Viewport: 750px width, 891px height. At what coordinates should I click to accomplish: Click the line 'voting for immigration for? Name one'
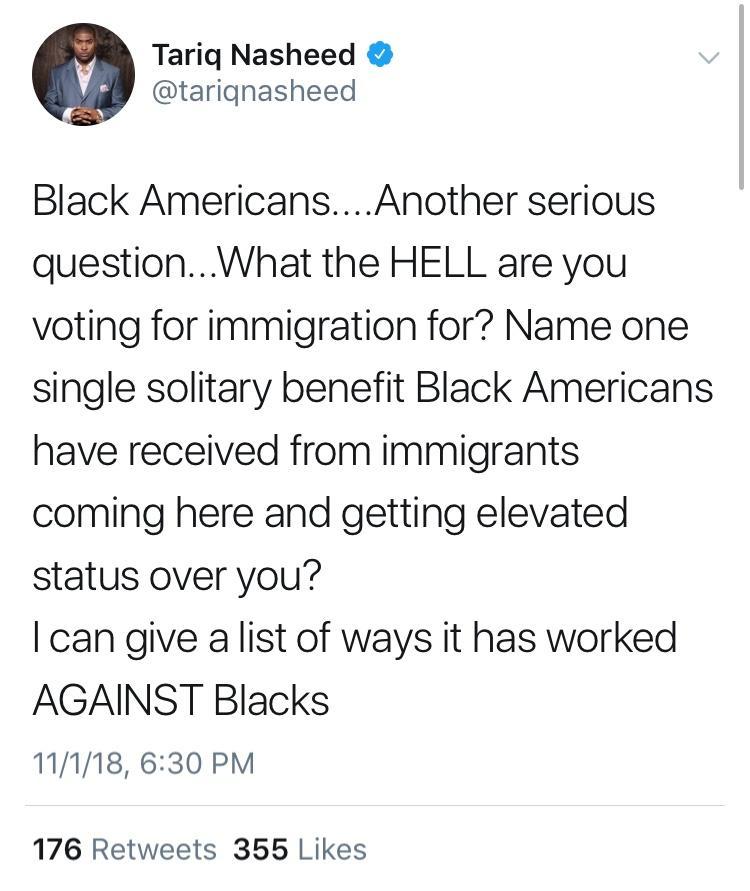pos(360,327)
